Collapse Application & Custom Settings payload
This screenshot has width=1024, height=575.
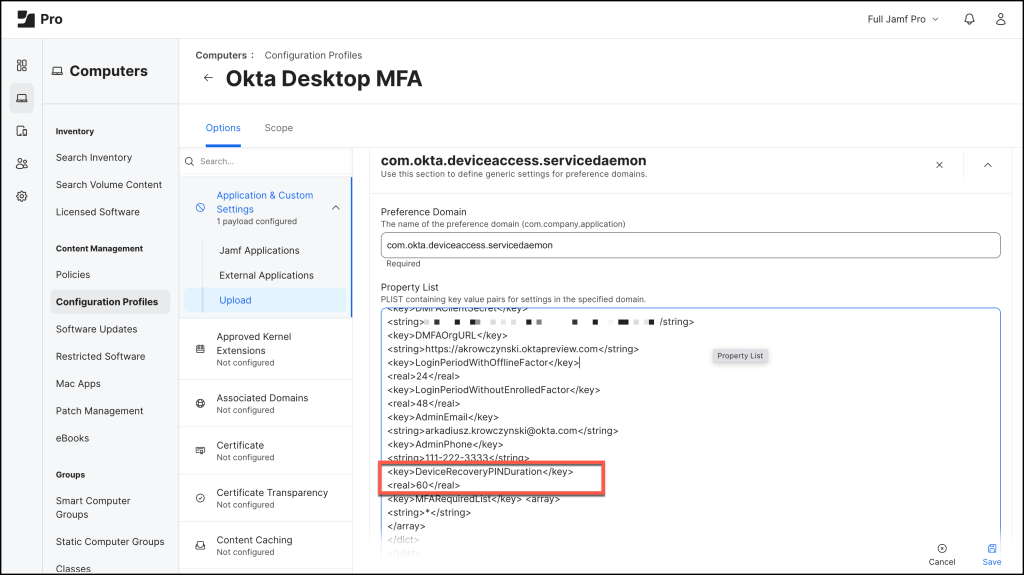335,208
